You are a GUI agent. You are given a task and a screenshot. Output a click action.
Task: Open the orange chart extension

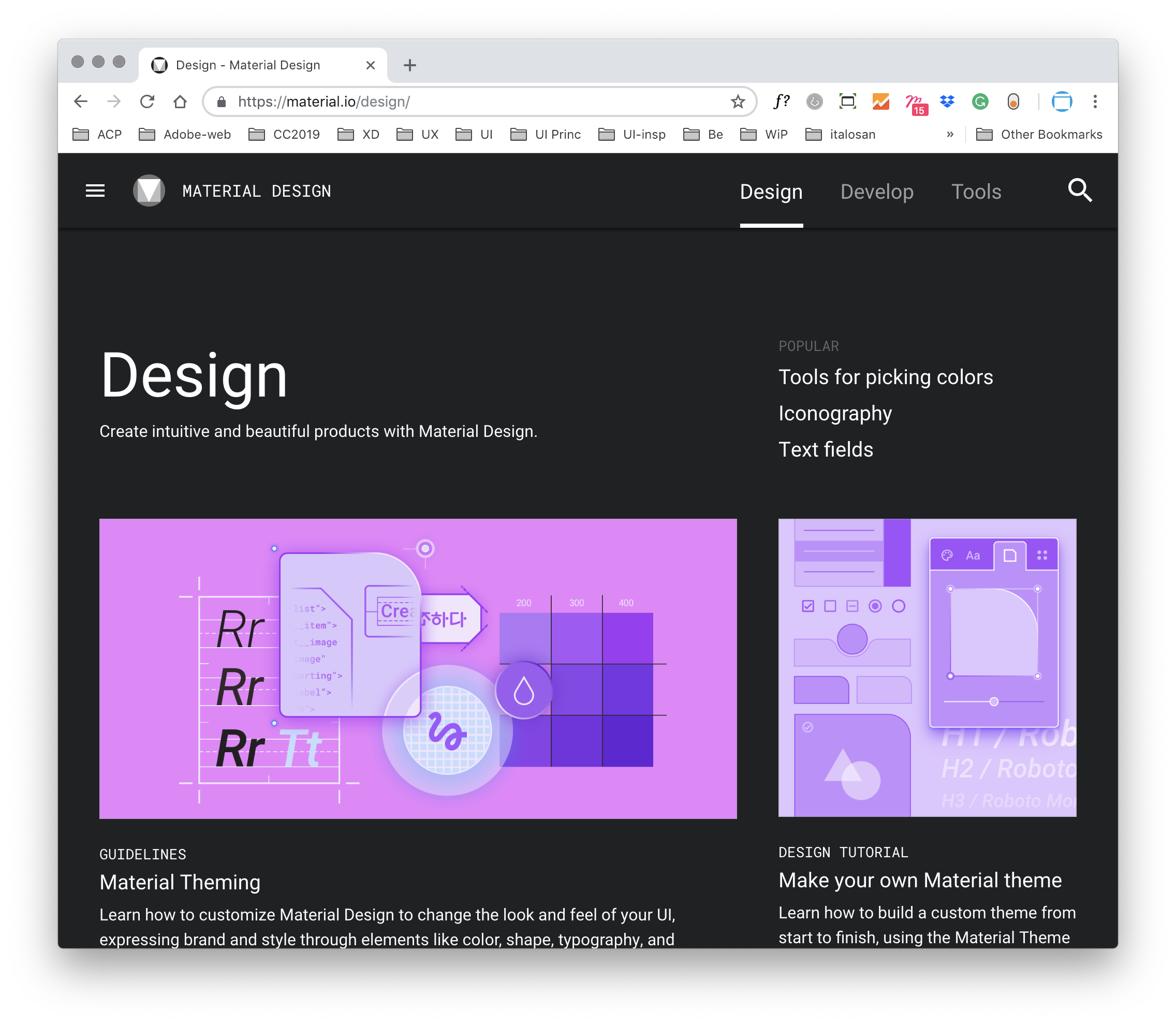pyautogui.click(x=881, y=102)
